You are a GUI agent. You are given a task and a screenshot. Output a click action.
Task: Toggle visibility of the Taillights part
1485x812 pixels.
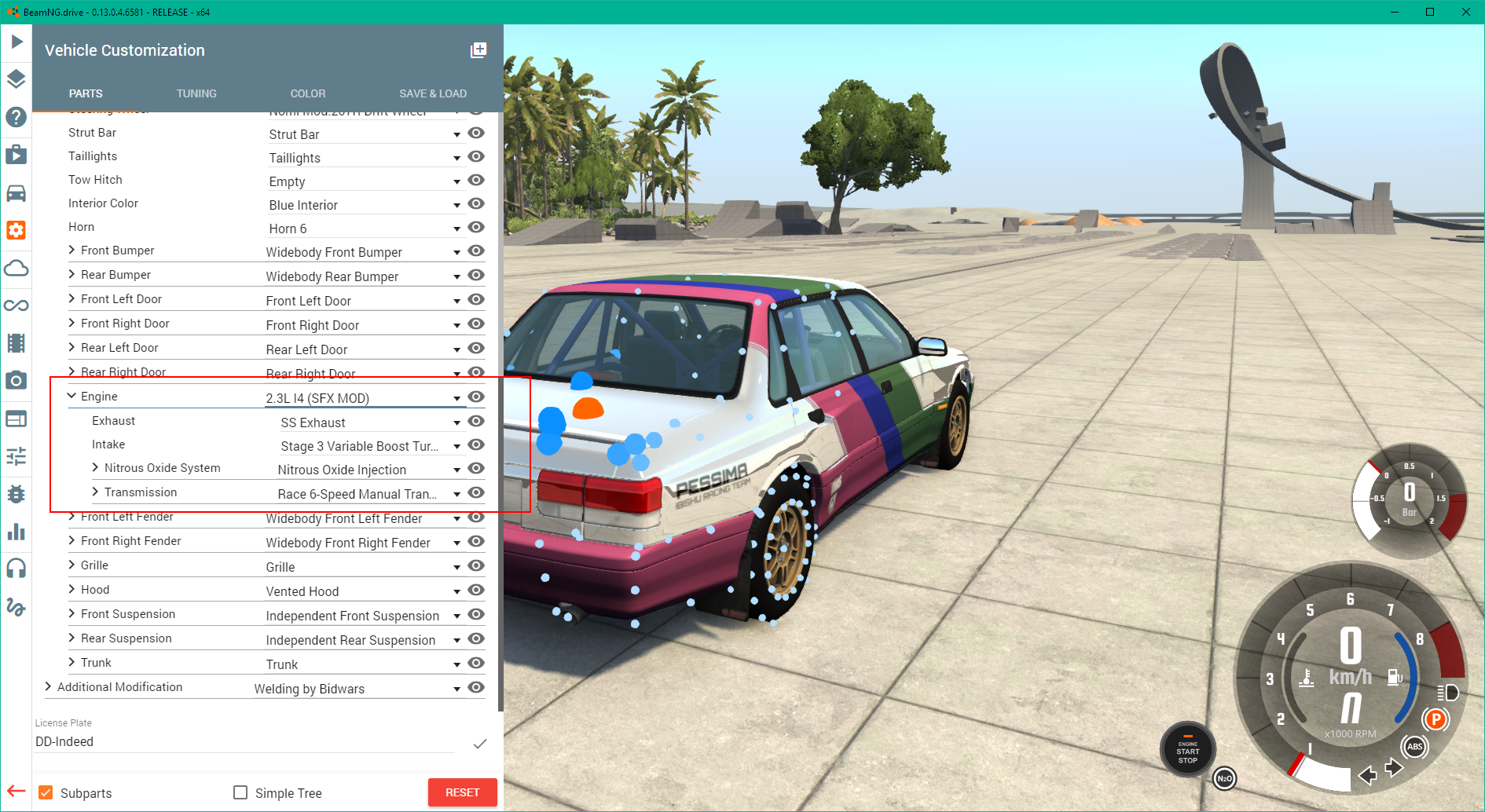point(475,156)
